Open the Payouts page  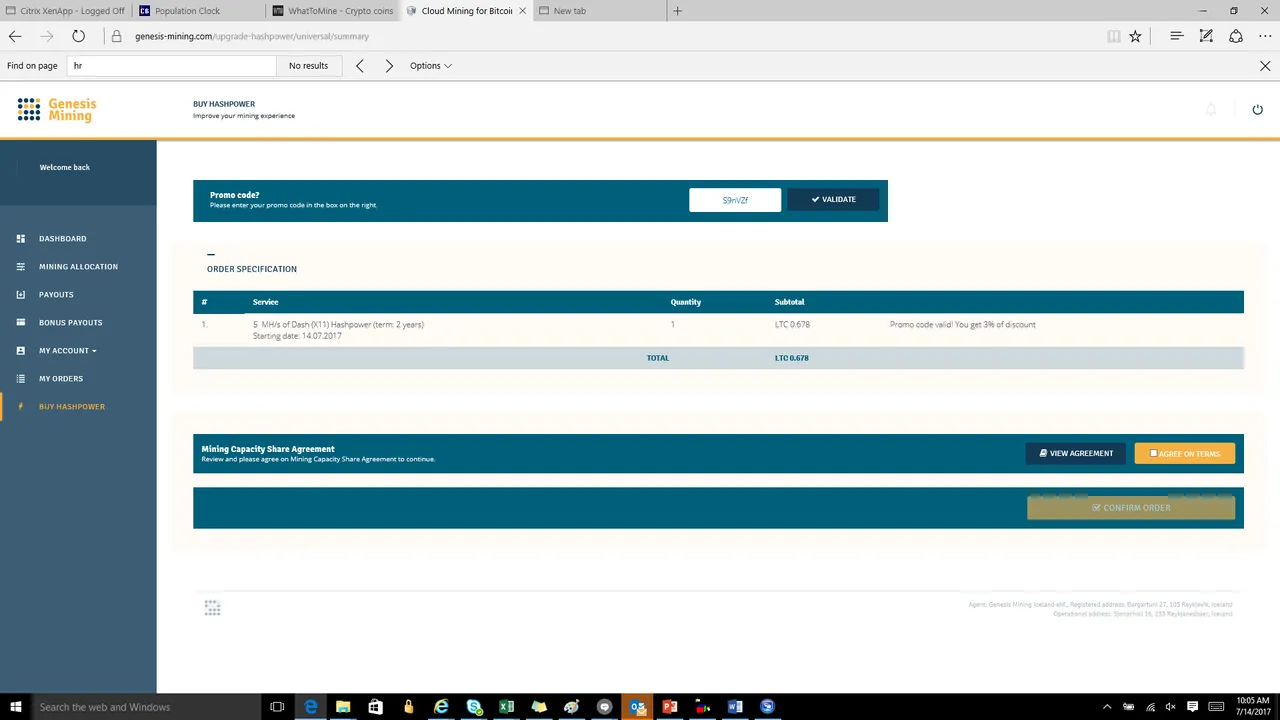coord(56,295)
